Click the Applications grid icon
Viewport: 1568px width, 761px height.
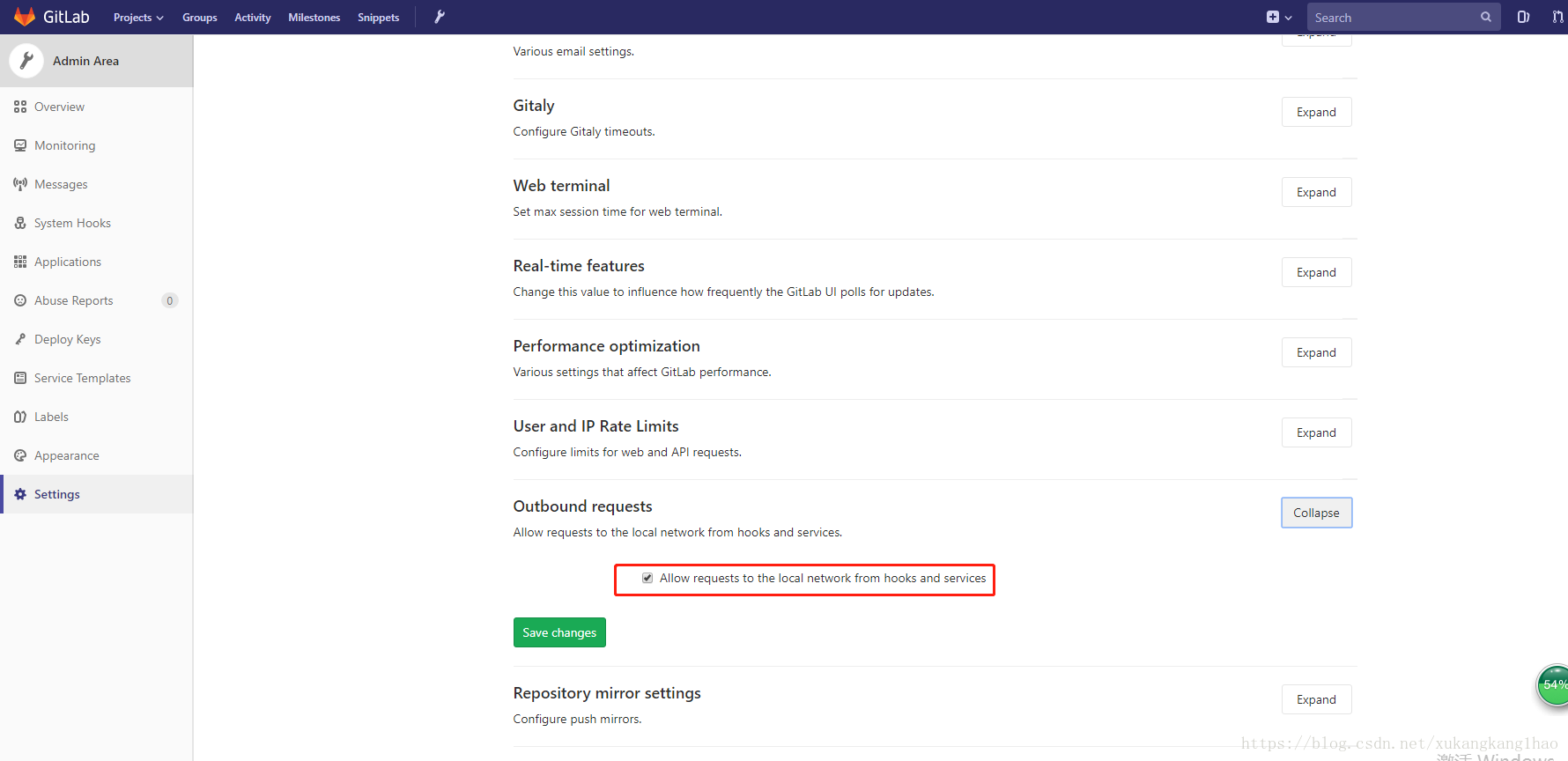20,262
